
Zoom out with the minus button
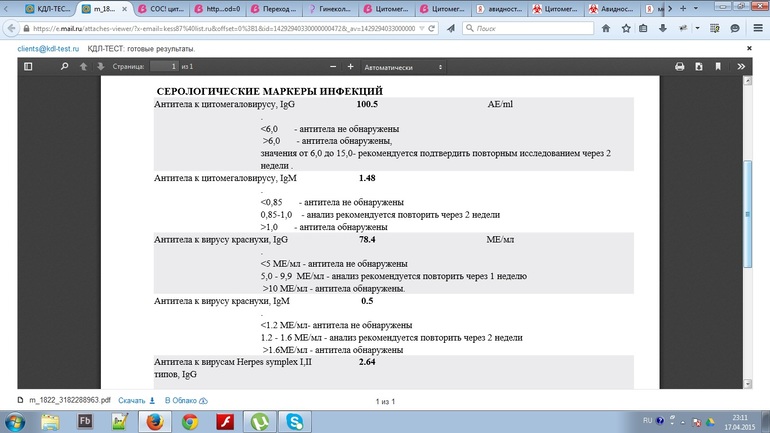333,66
